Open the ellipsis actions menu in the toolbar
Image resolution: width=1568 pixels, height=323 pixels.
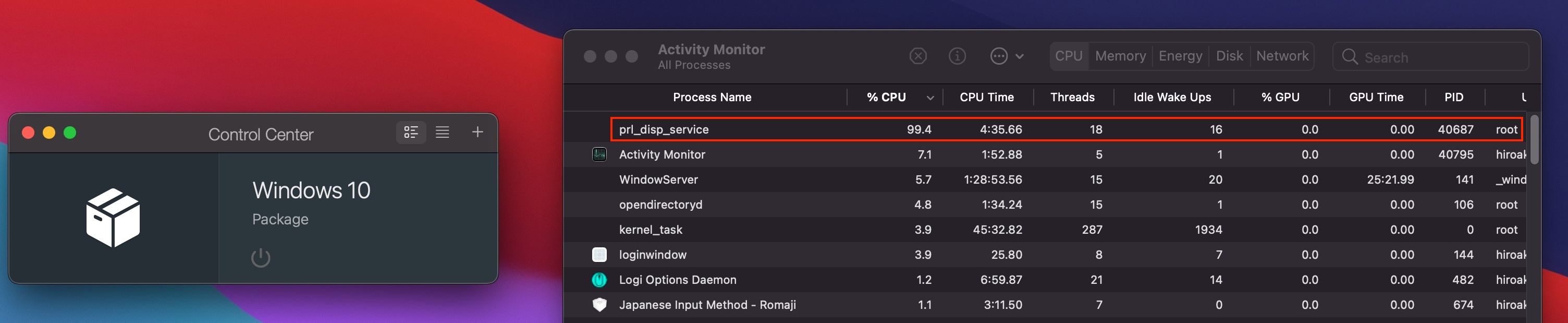(1006, 57)
